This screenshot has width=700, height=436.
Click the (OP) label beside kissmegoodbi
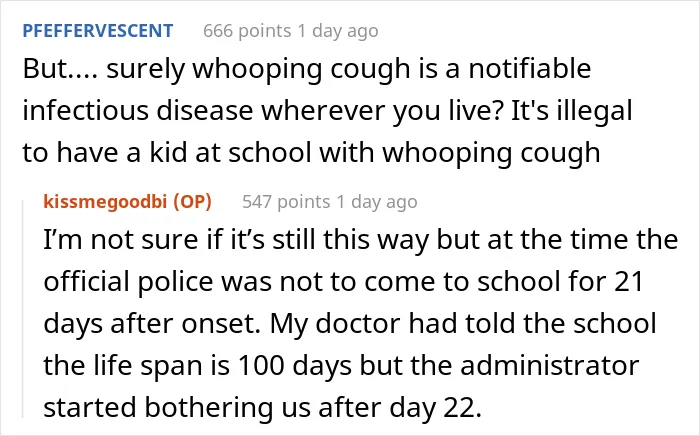(192, 202)
